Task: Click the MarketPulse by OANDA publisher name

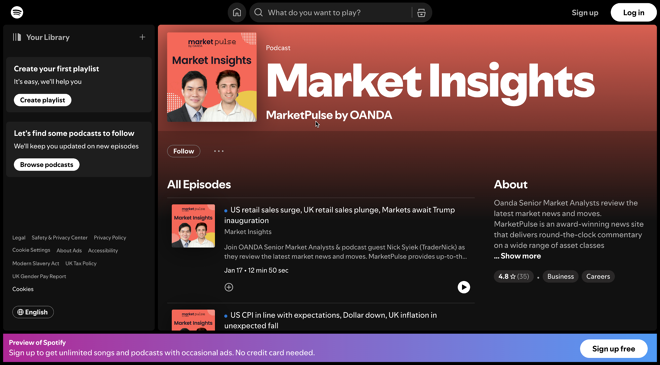Action: (329, 115)
